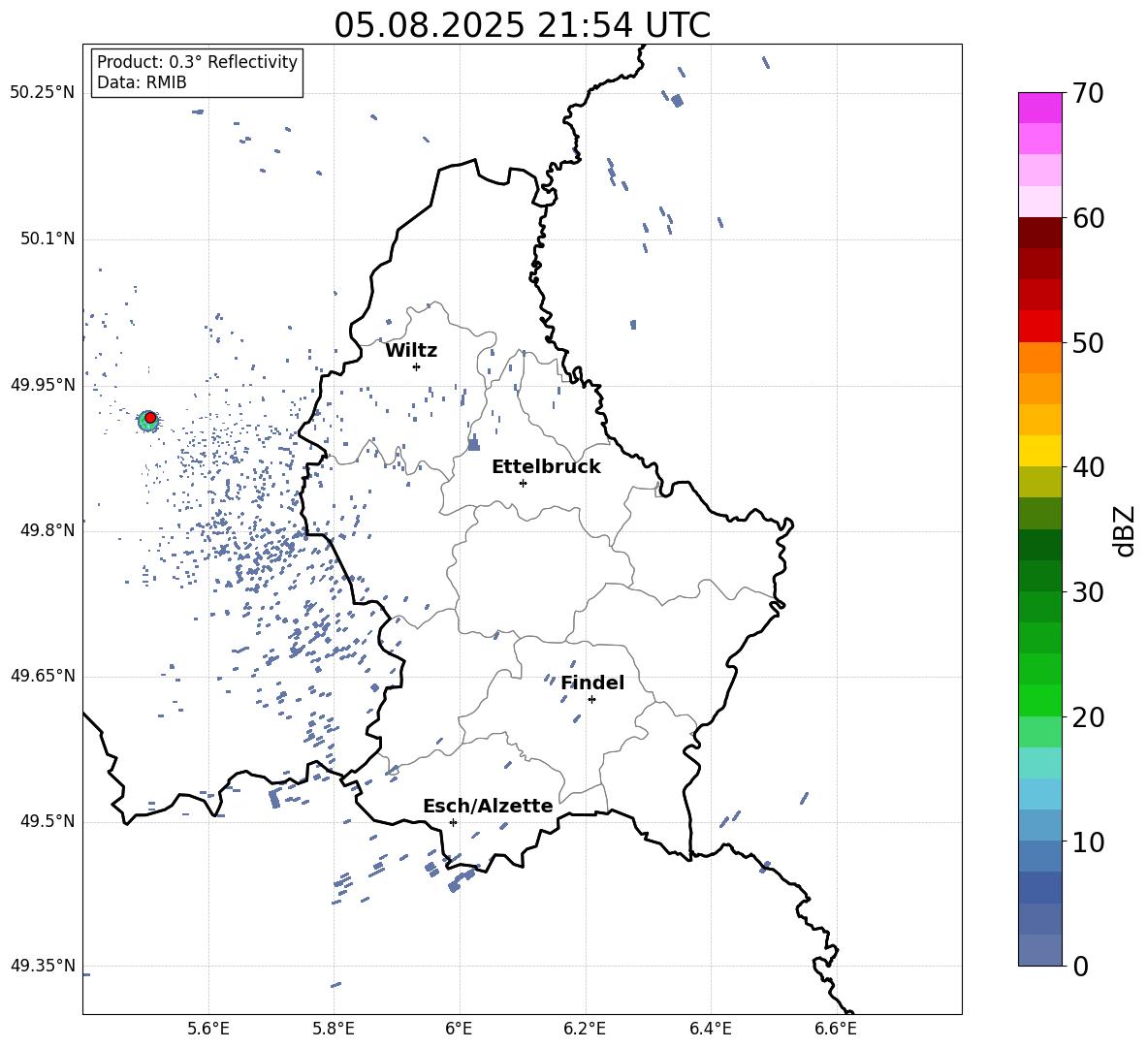
Task: Click the dark maroon swatch below 60
Action: tap(1039, 233)
